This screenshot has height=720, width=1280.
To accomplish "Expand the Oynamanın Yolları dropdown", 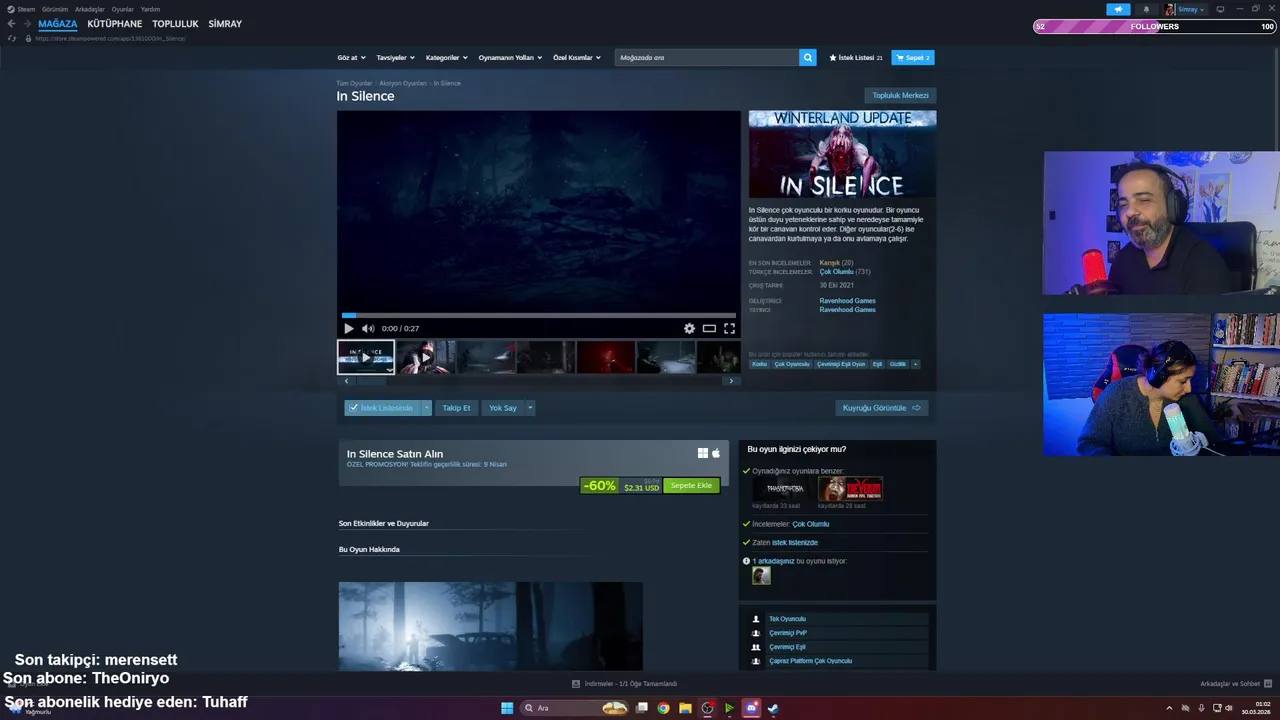I will click(x=510, y=58).
